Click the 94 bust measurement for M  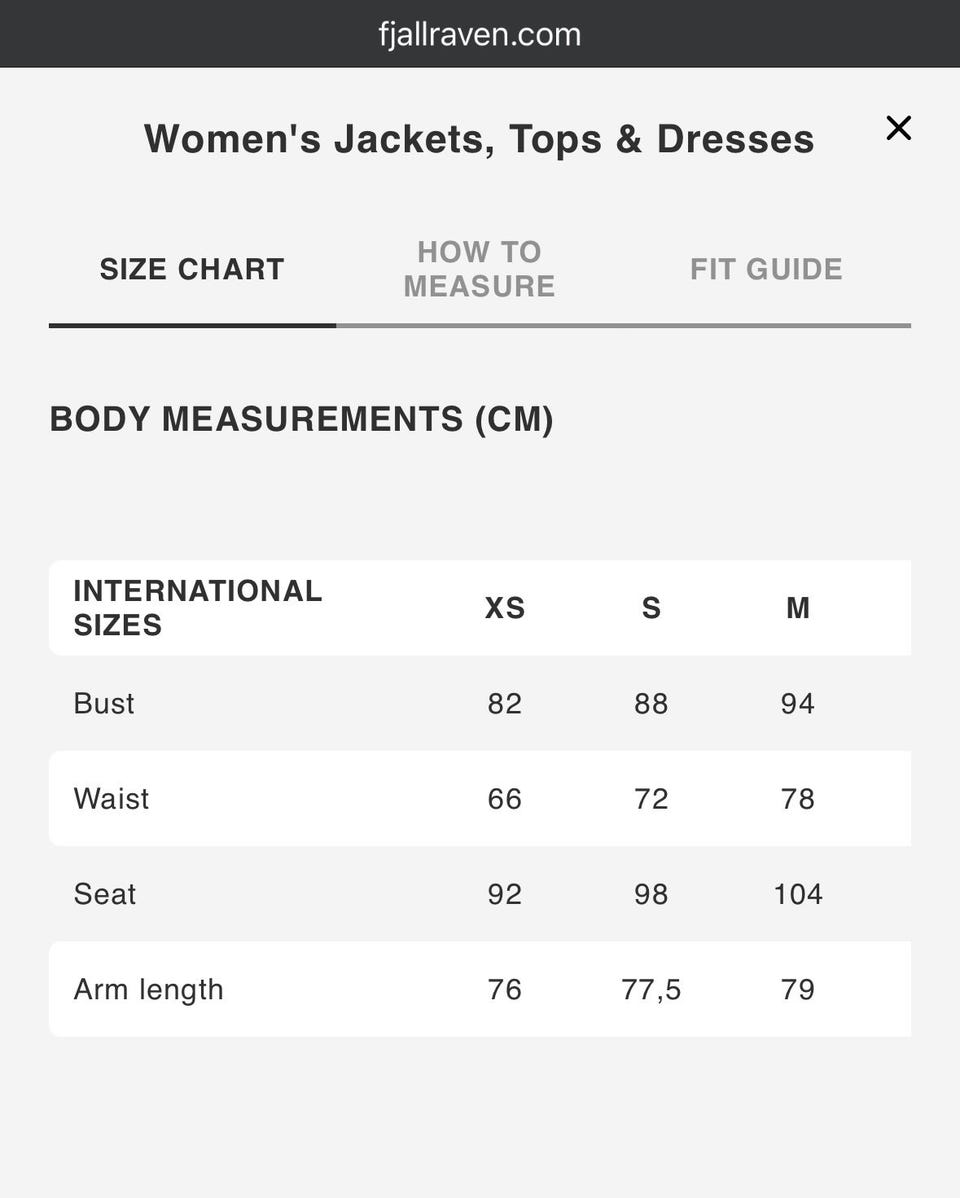click(798, 703)
